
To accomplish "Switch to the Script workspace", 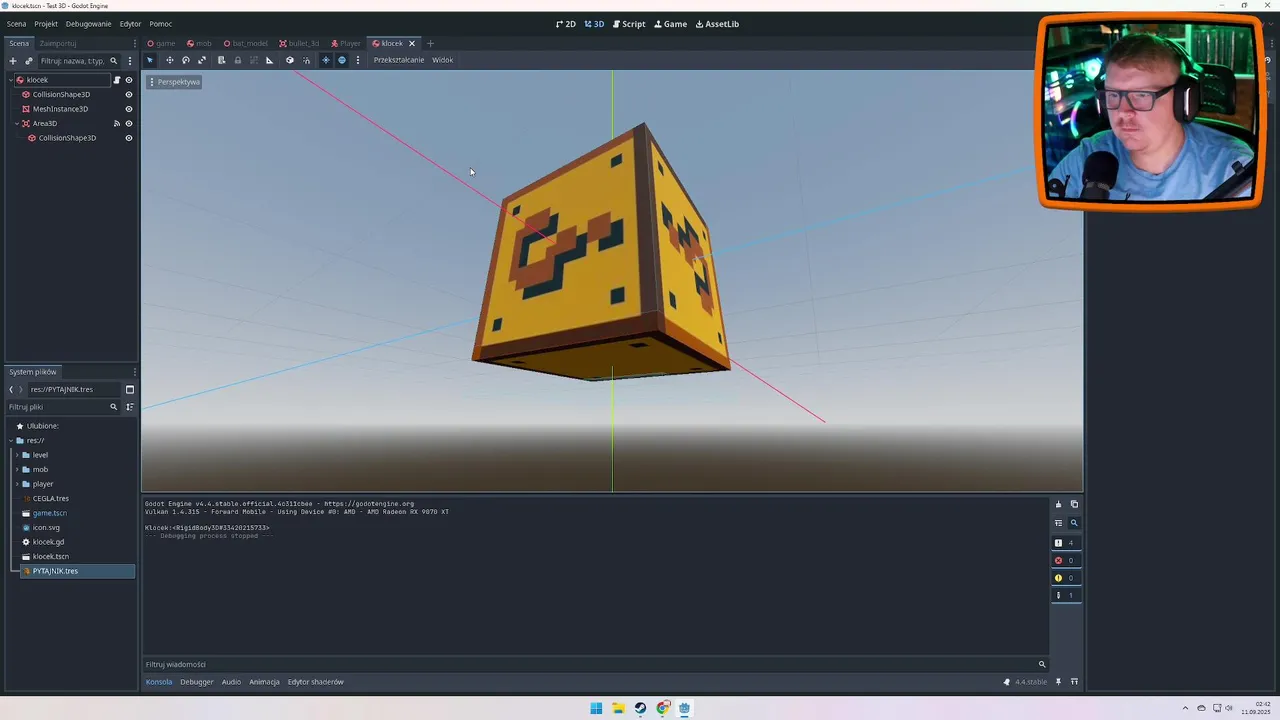I will [x=629, y=24].
